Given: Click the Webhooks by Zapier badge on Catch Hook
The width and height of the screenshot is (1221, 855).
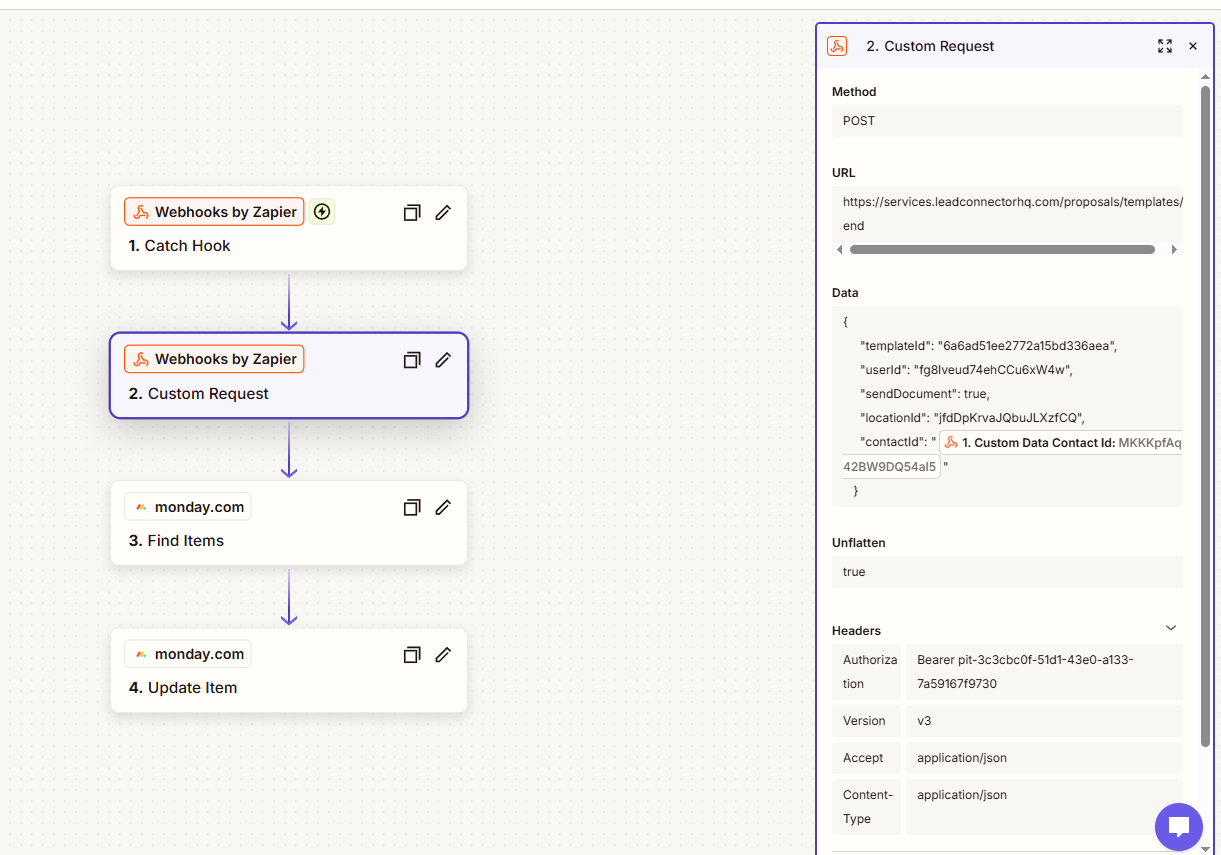Looking at the screenshot, I should pyautogui.click(x=214, y=212).
